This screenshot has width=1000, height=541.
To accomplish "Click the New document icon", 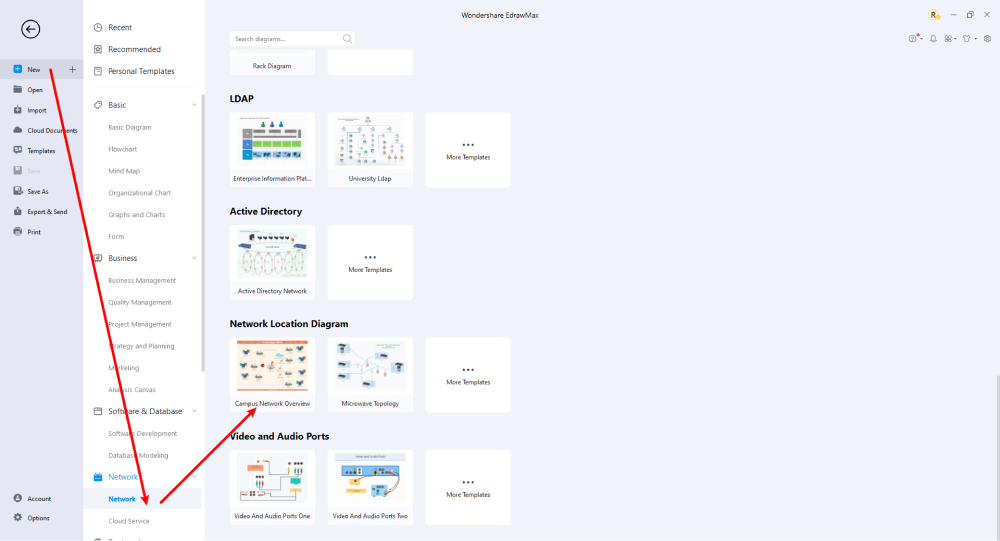I will pos(17,69).
